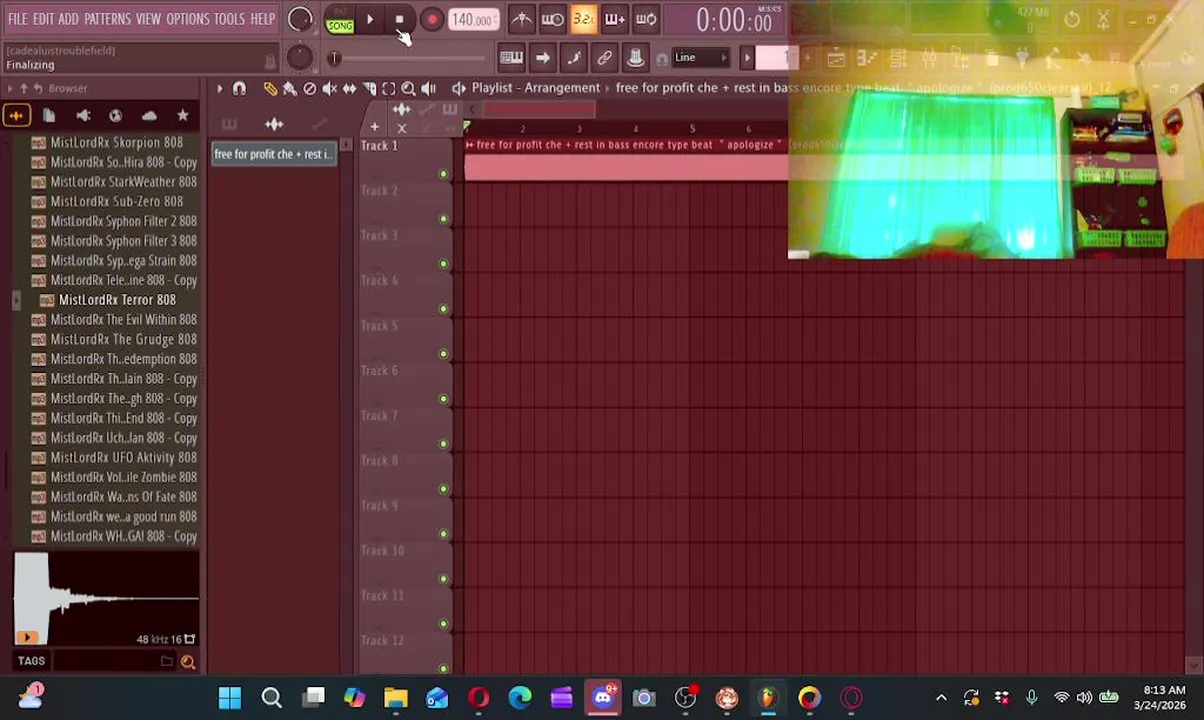Select the Zoom magnifier tool in playlist toolbar
1204x720 pixels.
point(408,89)
